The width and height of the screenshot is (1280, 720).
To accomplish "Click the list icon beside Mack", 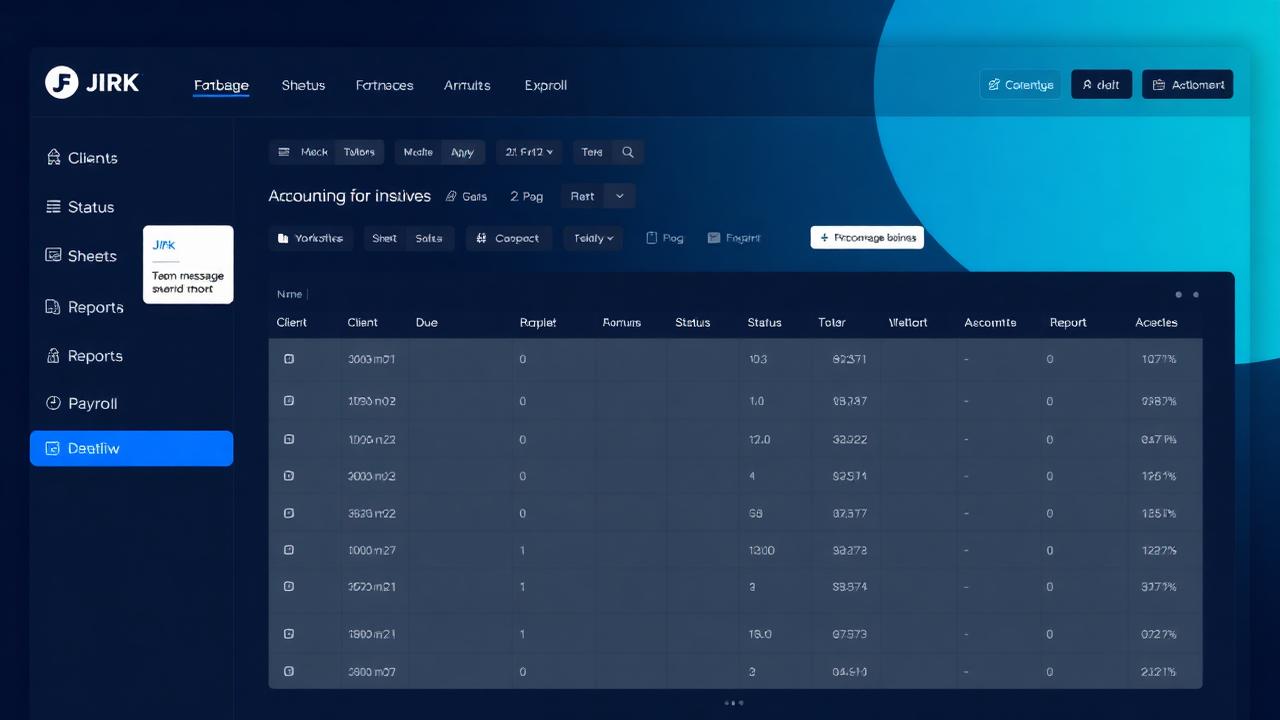I will click(x=283, y=152).
